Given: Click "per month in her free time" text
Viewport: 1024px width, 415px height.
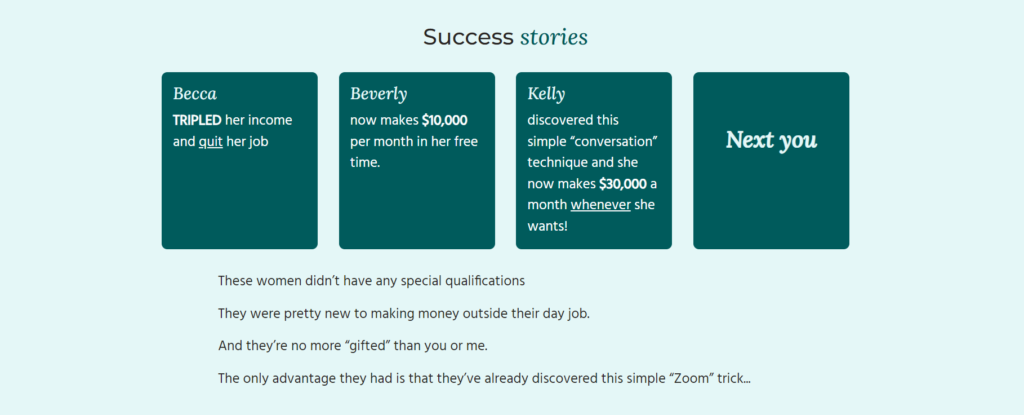Looking at the screenshot, I should point(414,152).
